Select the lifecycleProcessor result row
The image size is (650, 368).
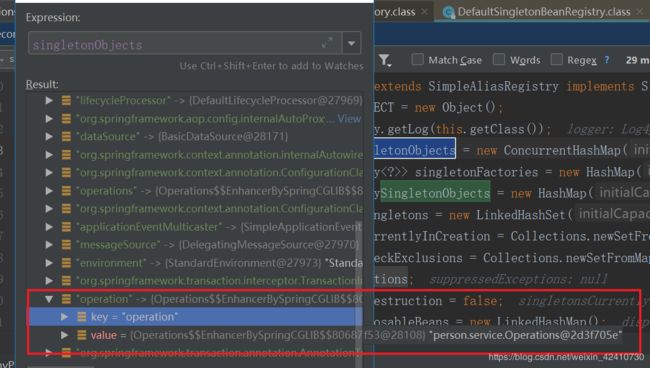pos(195,100)
